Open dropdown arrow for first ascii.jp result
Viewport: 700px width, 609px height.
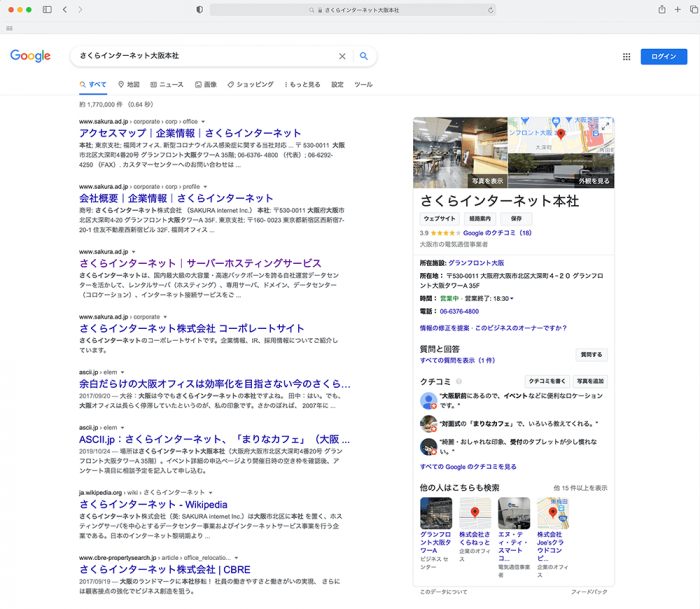click(x=122, y=372)
